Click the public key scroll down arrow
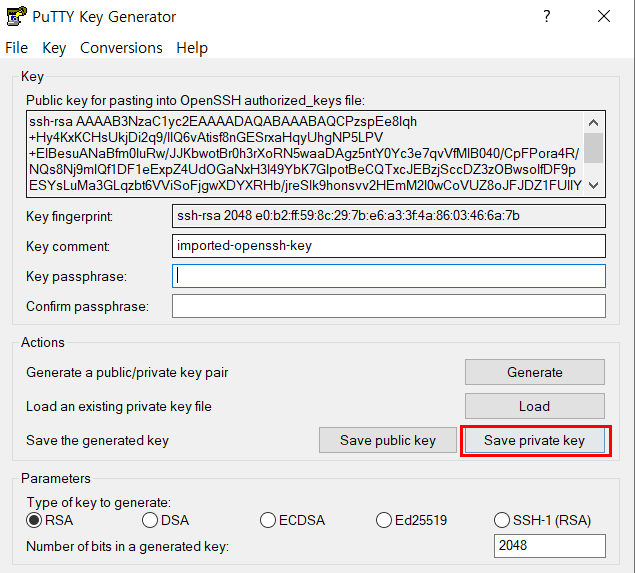635x573 pixels. coord(594,185)
